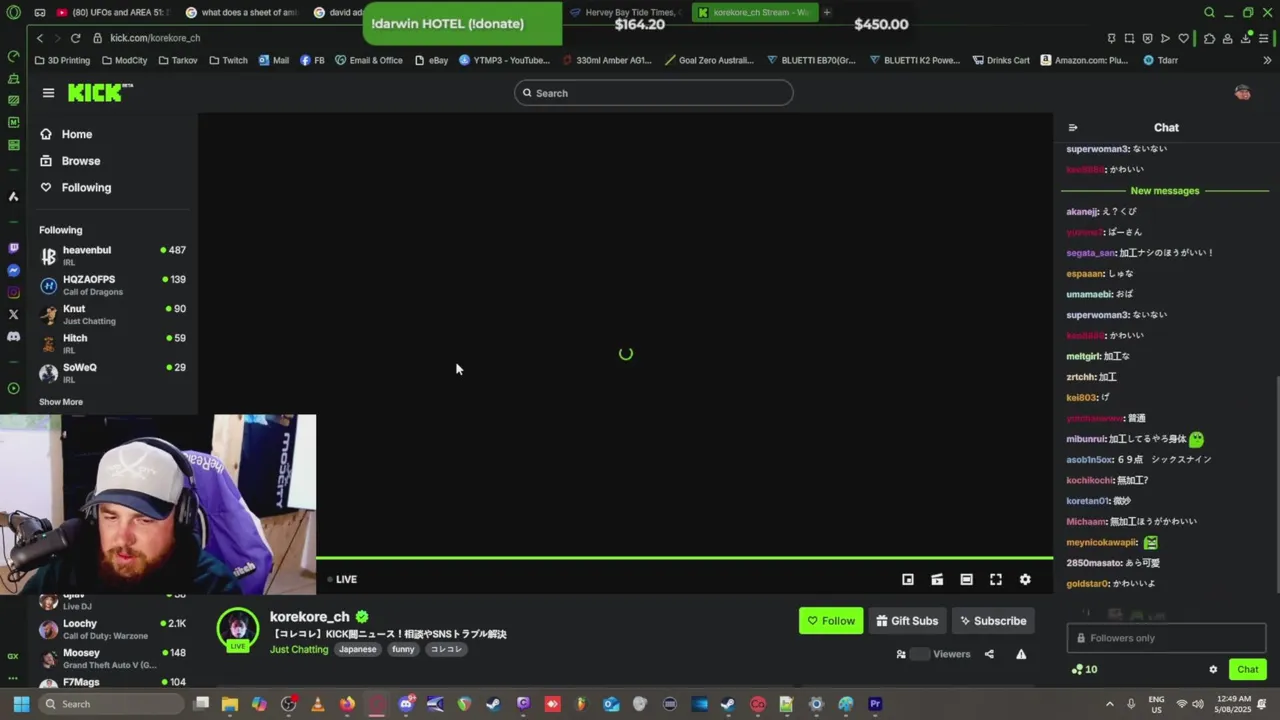Open segata_san user in chat
1280x720 pixels.
(1090, 253)
